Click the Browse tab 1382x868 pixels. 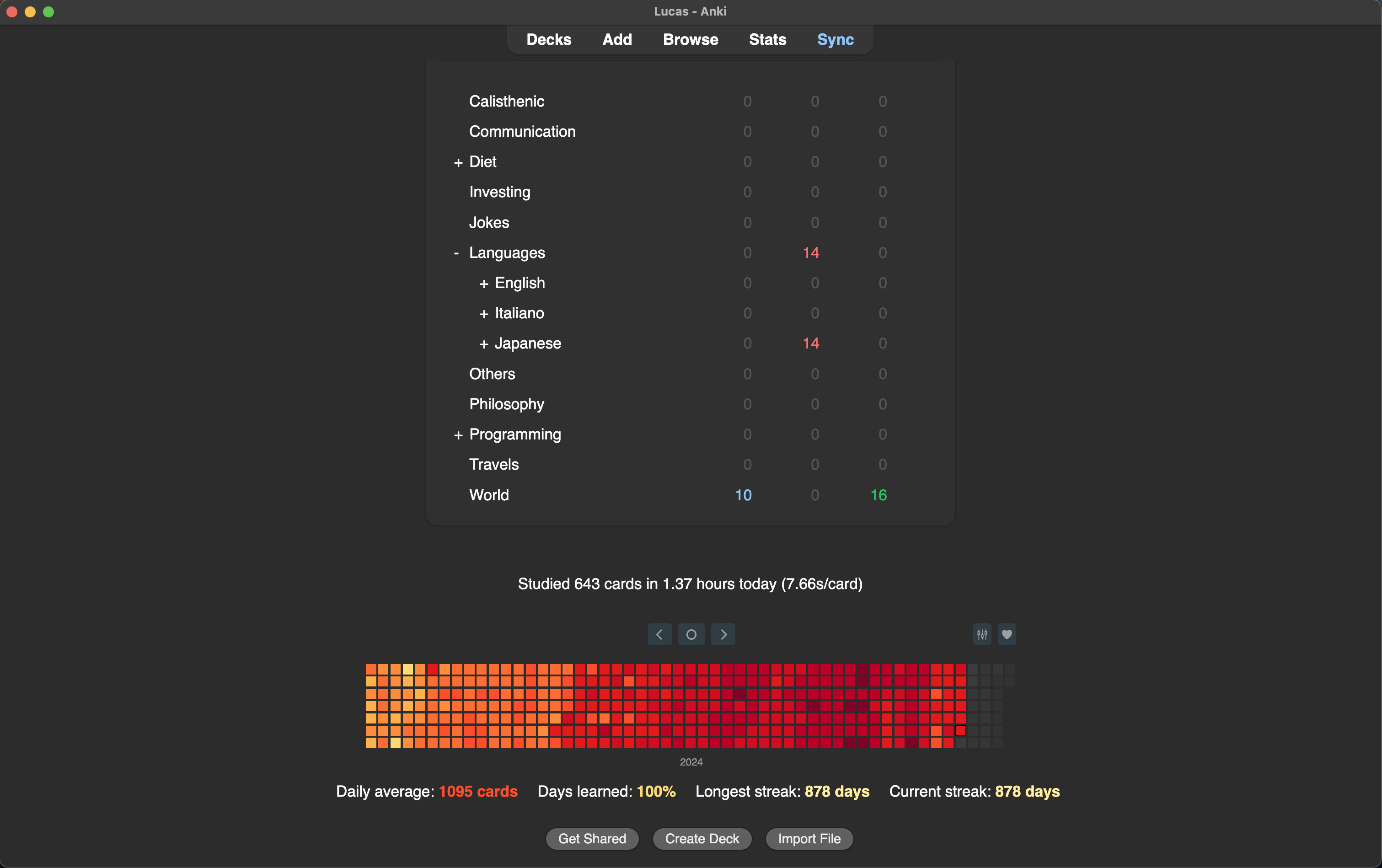(690, 40)
